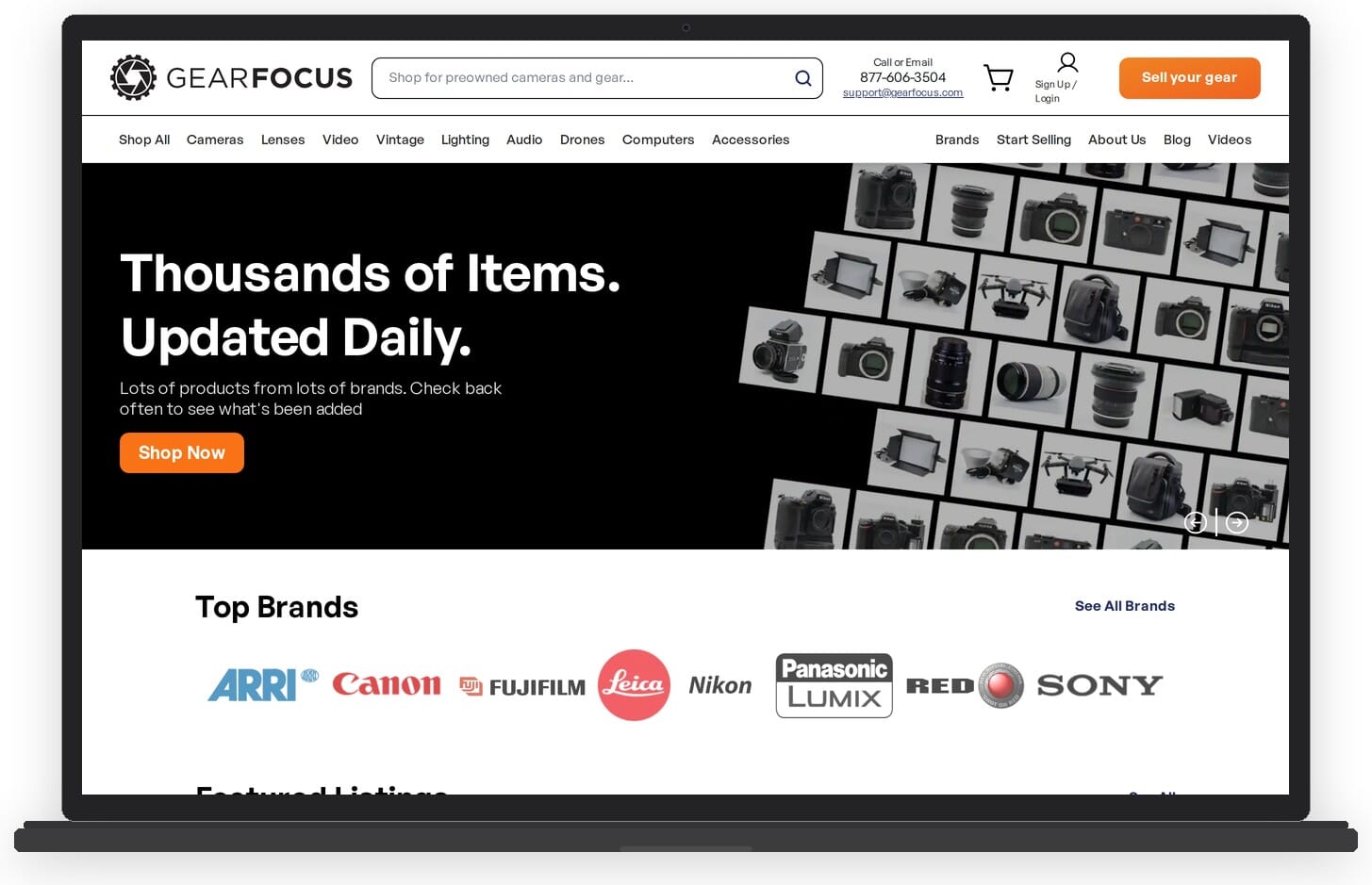Screen dimensions: 1372x885
Task: Click the support@gearfocus.com email link
Action: 902,92
